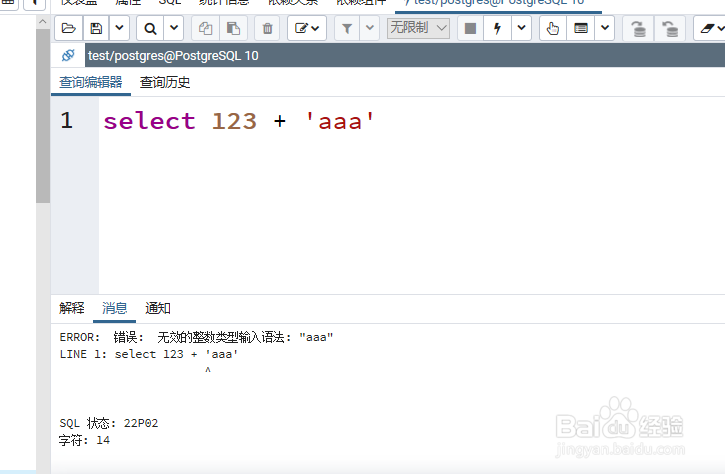Save the query with the floppy icon
The height and width of the screenshot is (474, 725).
tap(96, 28)
